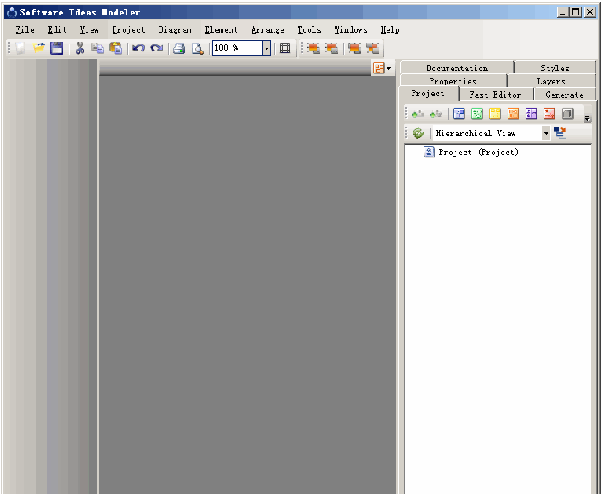Add a diagram using the red diagram icon
Screen dimensions: 602x494
coord(549,114)
